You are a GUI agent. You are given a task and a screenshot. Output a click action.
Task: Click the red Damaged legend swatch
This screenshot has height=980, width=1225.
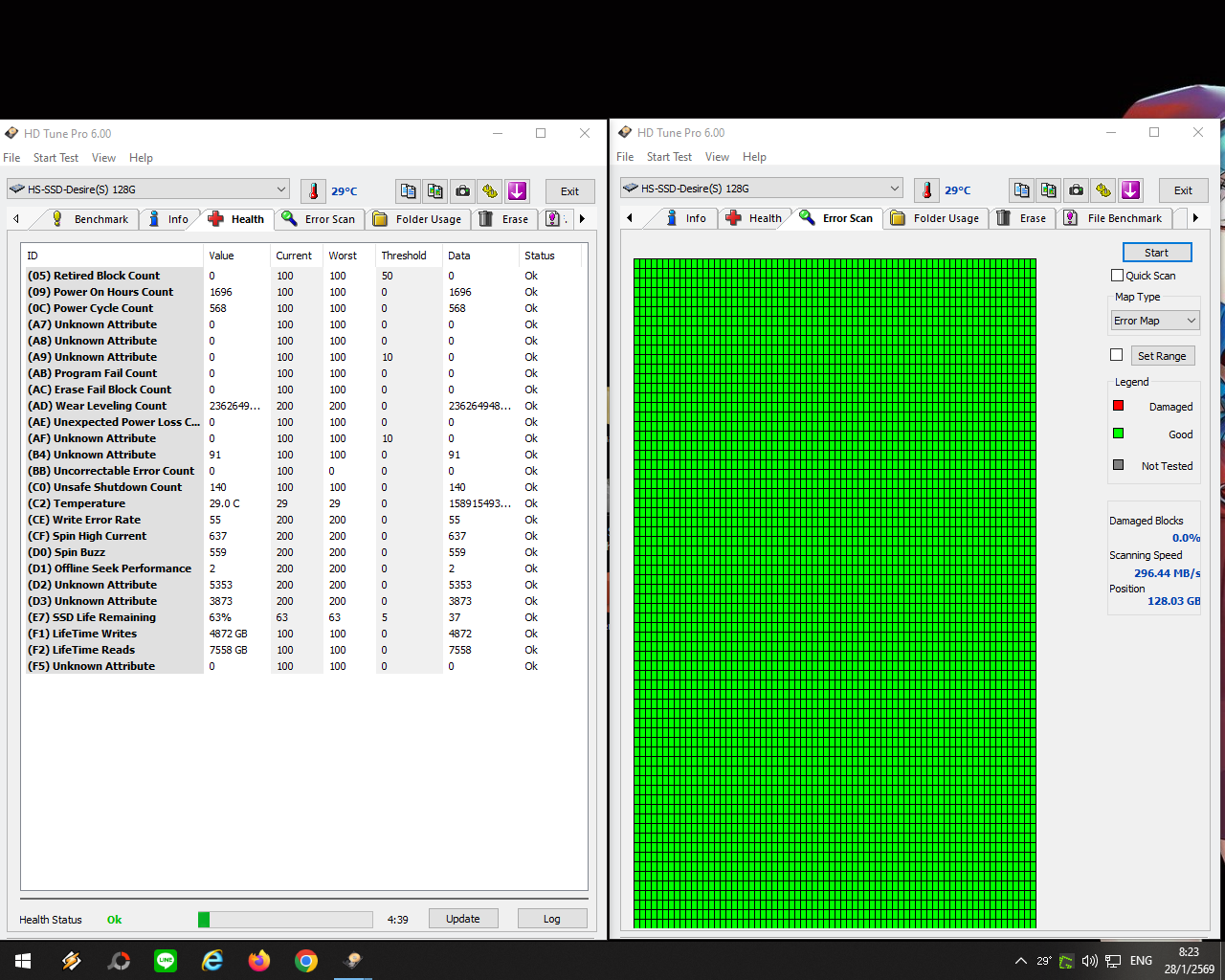coord(1118,406)
